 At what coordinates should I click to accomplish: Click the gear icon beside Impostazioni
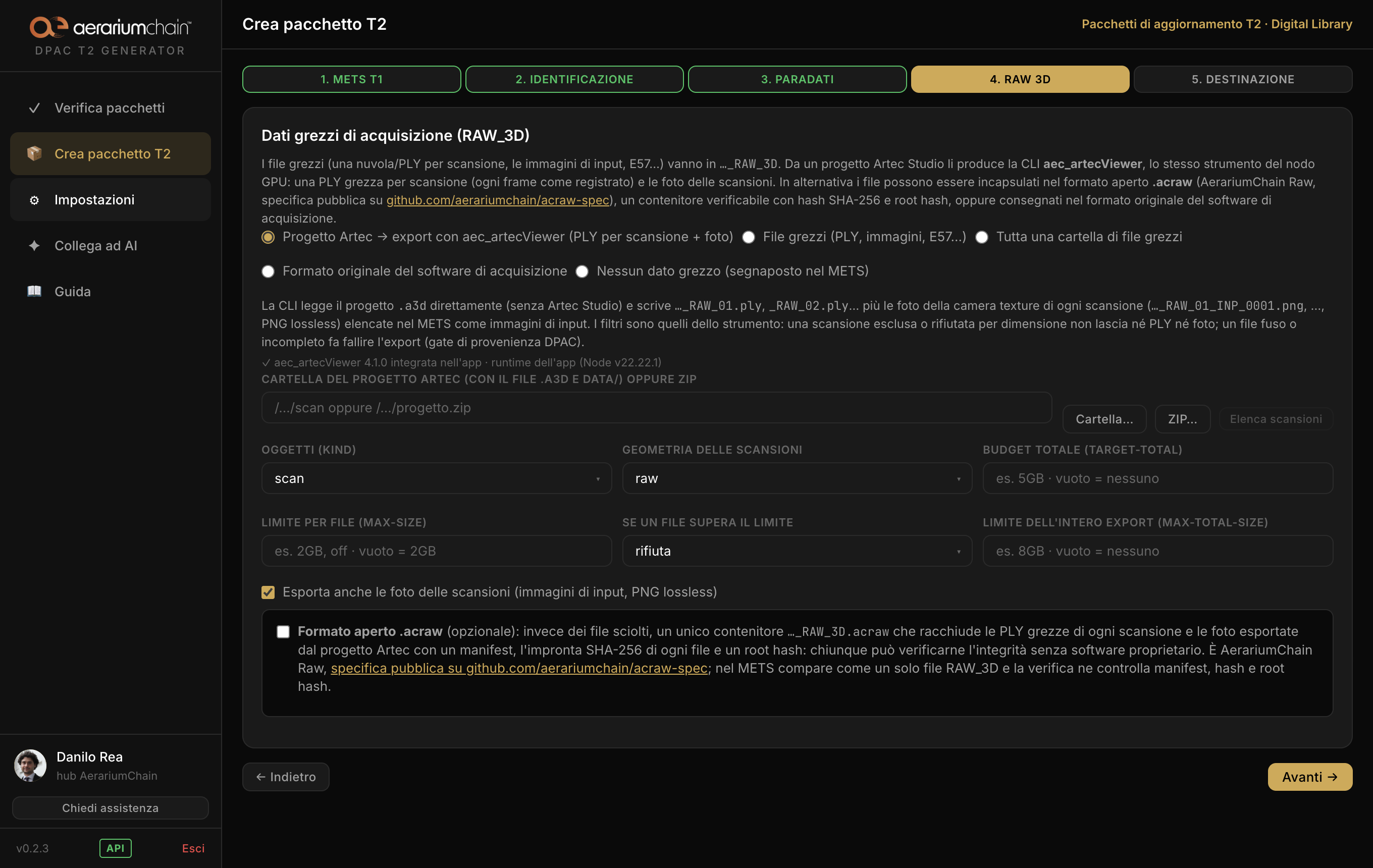click(x=34, y=200)
